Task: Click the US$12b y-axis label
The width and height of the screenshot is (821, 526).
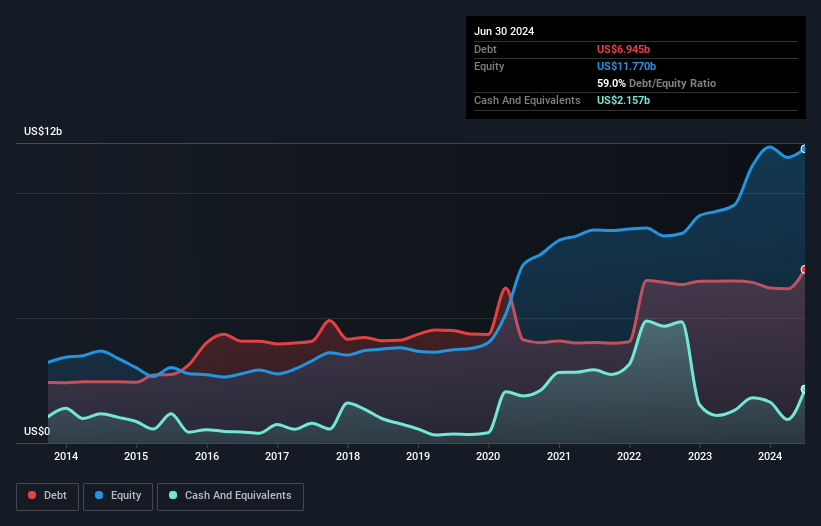Action: pyautogui.click(x=43, y=131)
